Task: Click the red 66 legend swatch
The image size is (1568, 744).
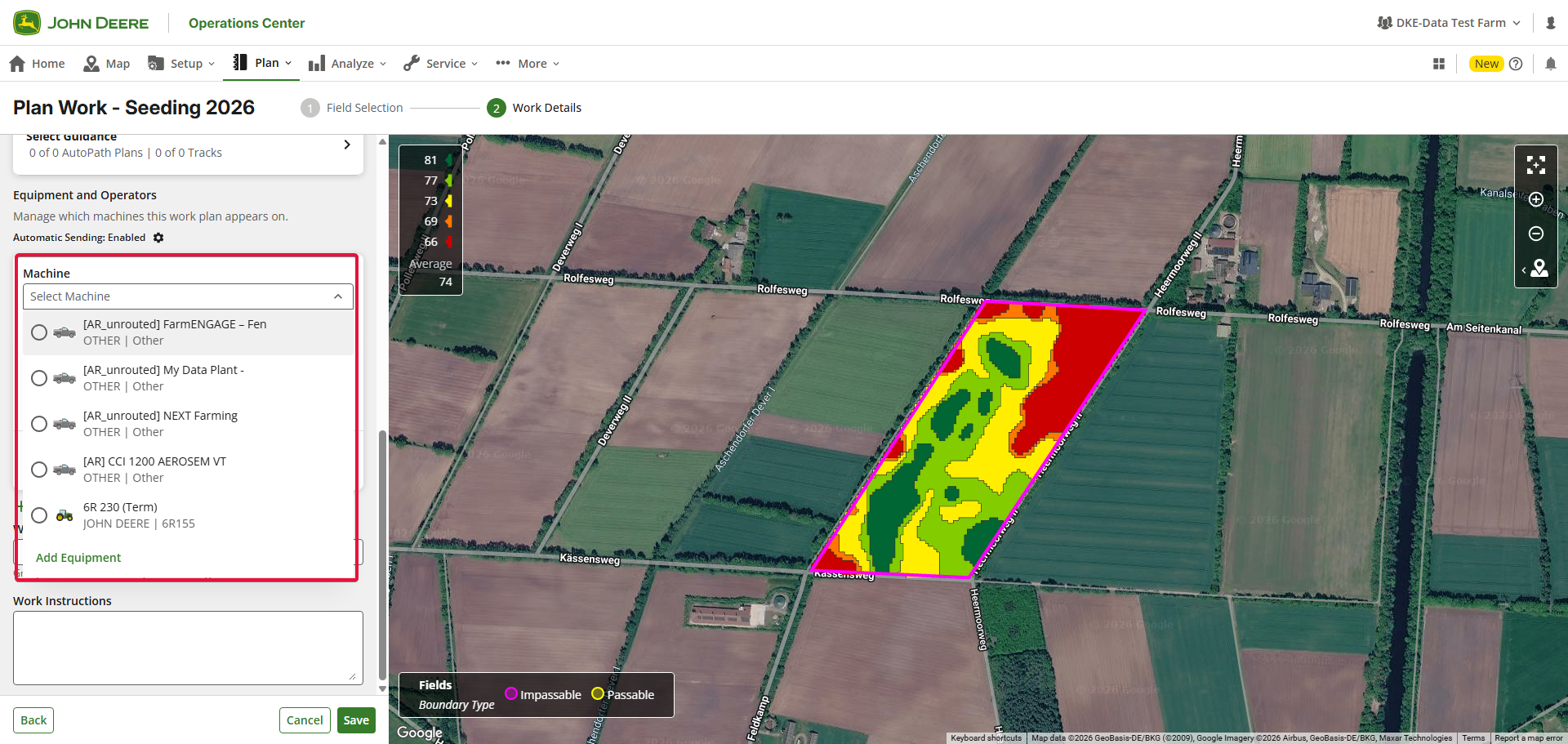Action: click(x=449, y=242)
